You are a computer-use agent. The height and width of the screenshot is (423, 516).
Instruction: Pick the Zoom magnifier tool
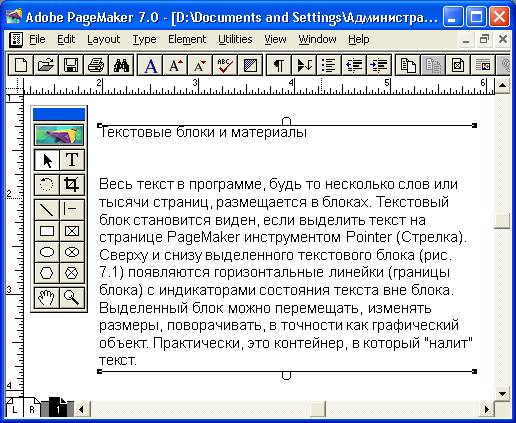[72, 297]
